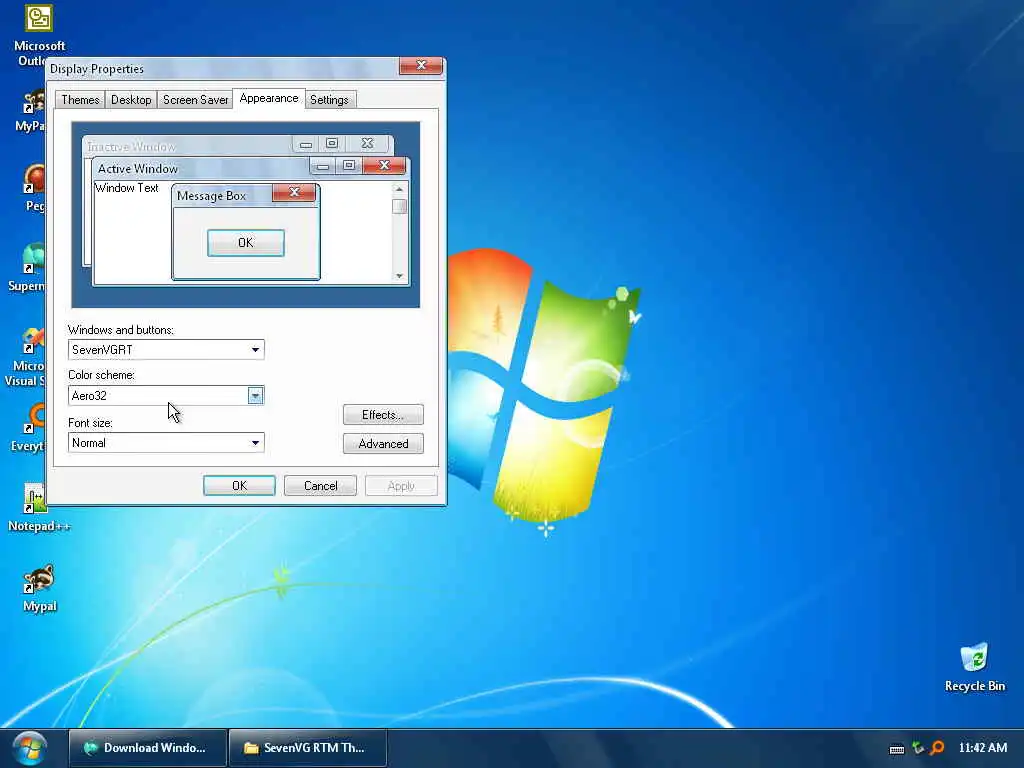Click the green network tray icon
The width and height of the screenshot is (1024, 768).
coord(918,748)
